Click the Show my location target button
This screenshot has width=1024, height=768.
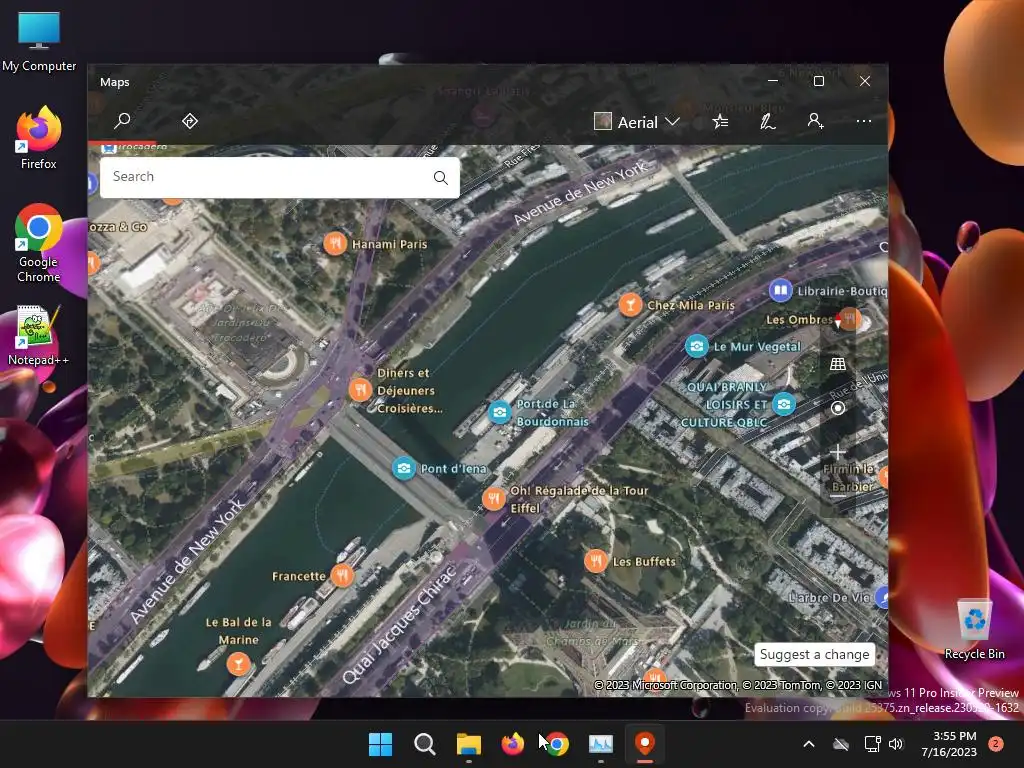coord(837,409)
